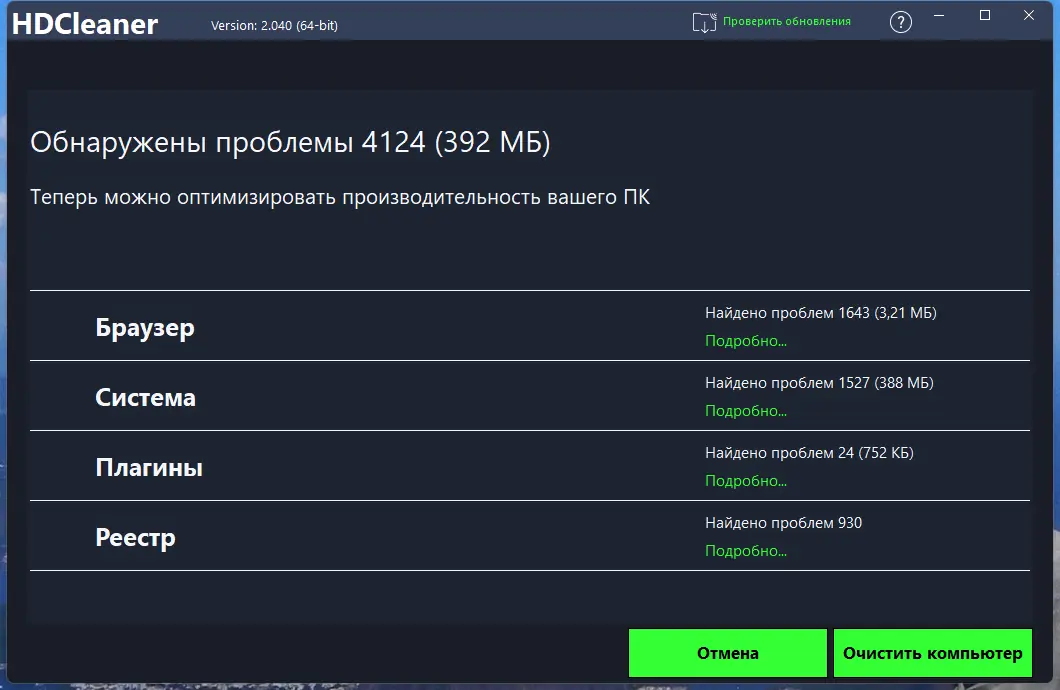Viewport: 1060px width, 690px height.
Task: Select the Плагины category row
Action: [x=148, y=466]
